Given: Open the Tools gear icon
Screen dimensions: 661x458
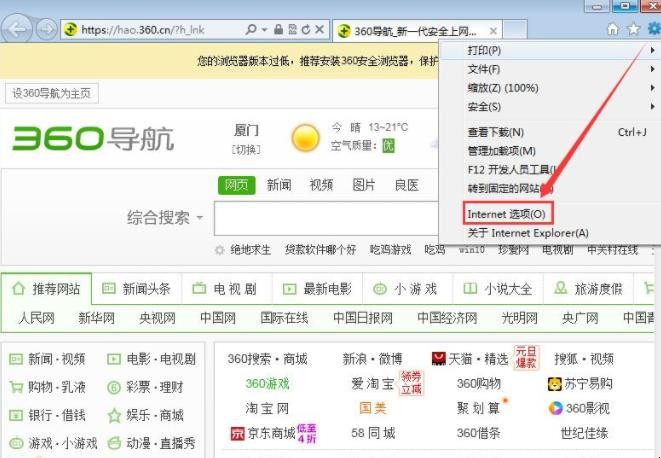Looking at the screenshot, I should 654,29.
